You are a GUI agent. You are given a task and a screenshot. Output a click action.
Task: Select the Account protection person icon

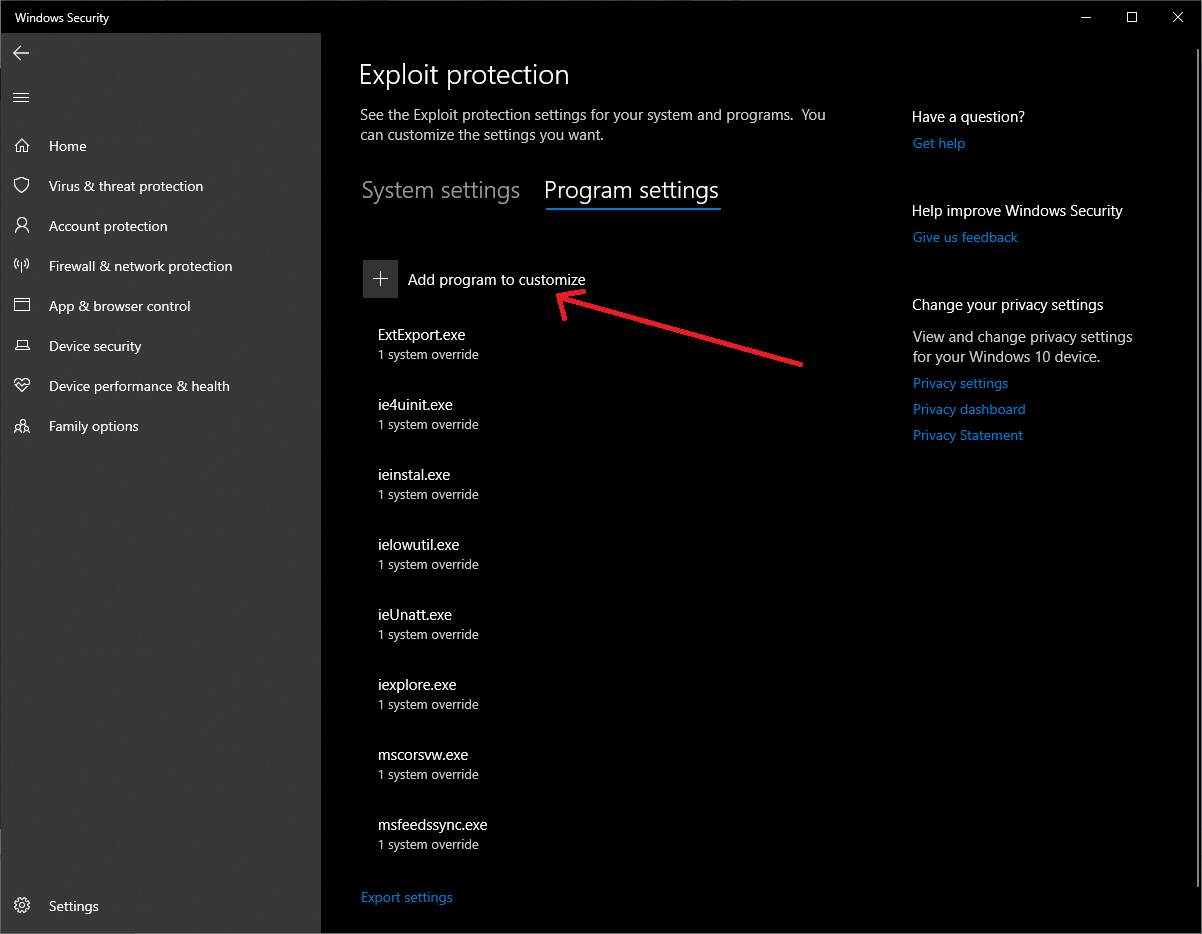(22, 226)
